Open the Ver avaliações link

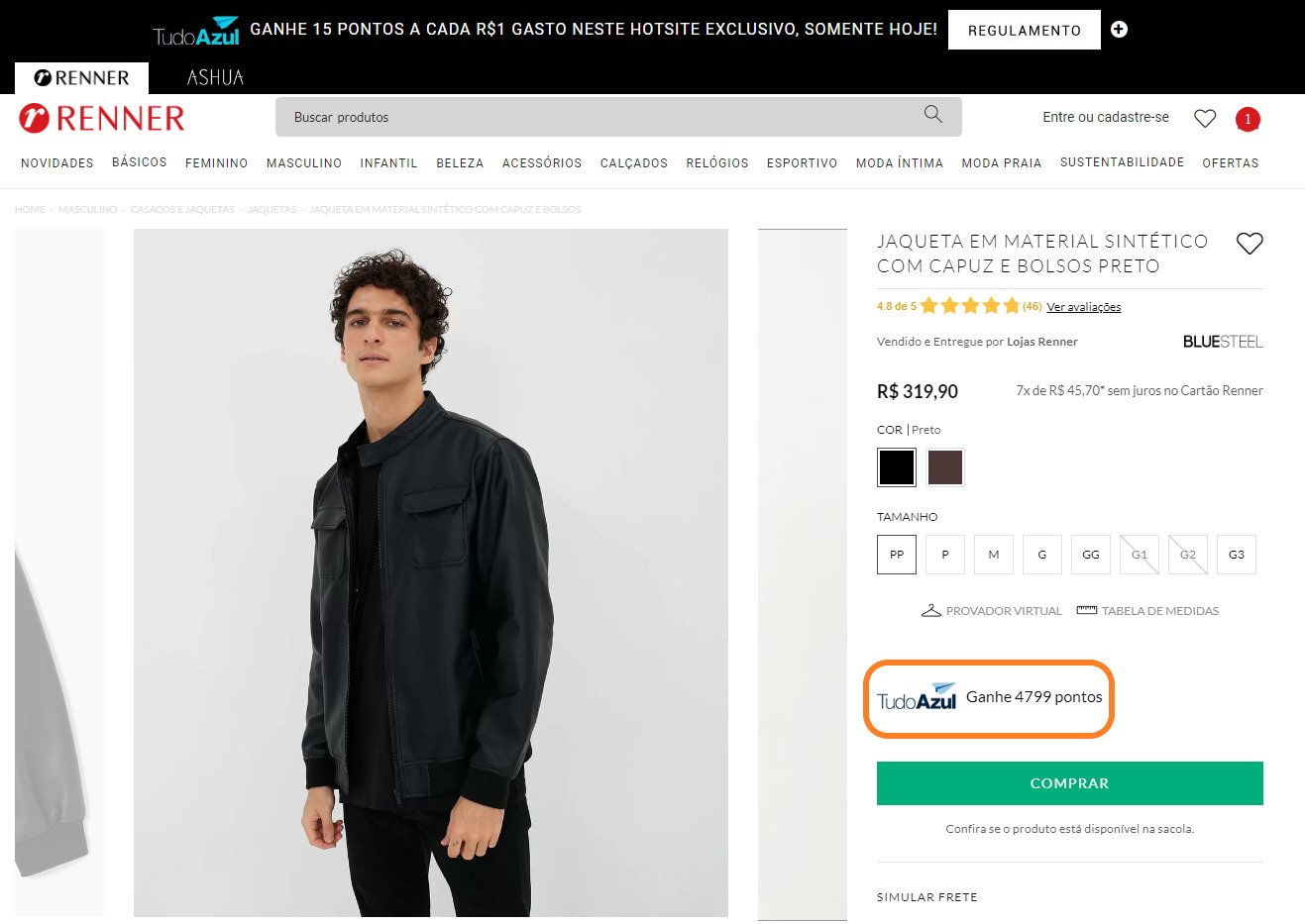(1084, 307)
